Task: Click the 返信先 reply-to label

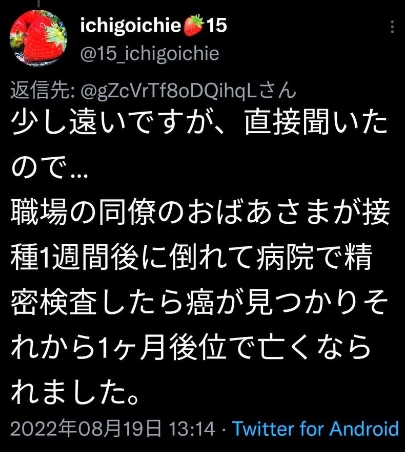Action: 42,91
